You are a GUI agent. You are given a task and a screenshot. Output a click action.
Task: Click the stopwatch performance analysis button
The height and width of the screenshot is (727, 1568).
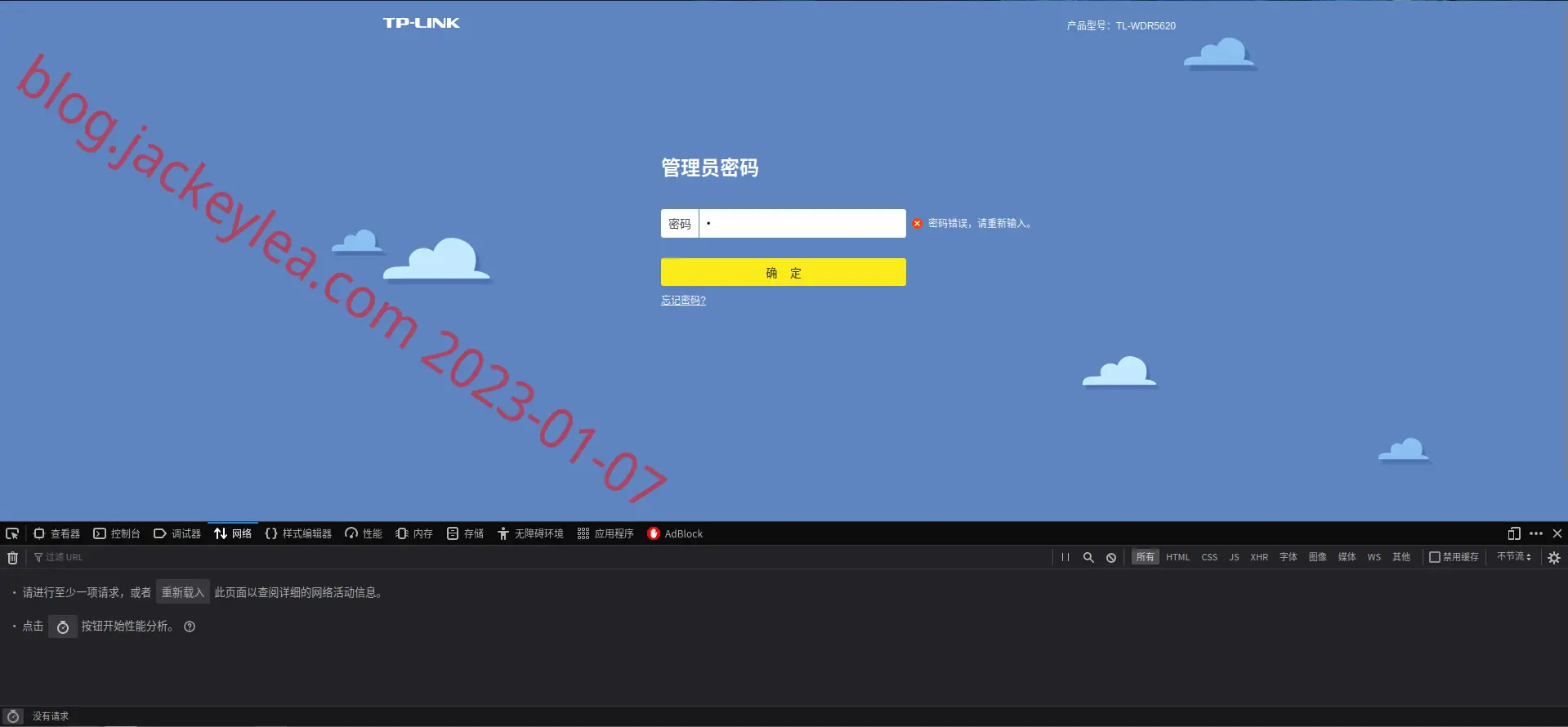63,627
